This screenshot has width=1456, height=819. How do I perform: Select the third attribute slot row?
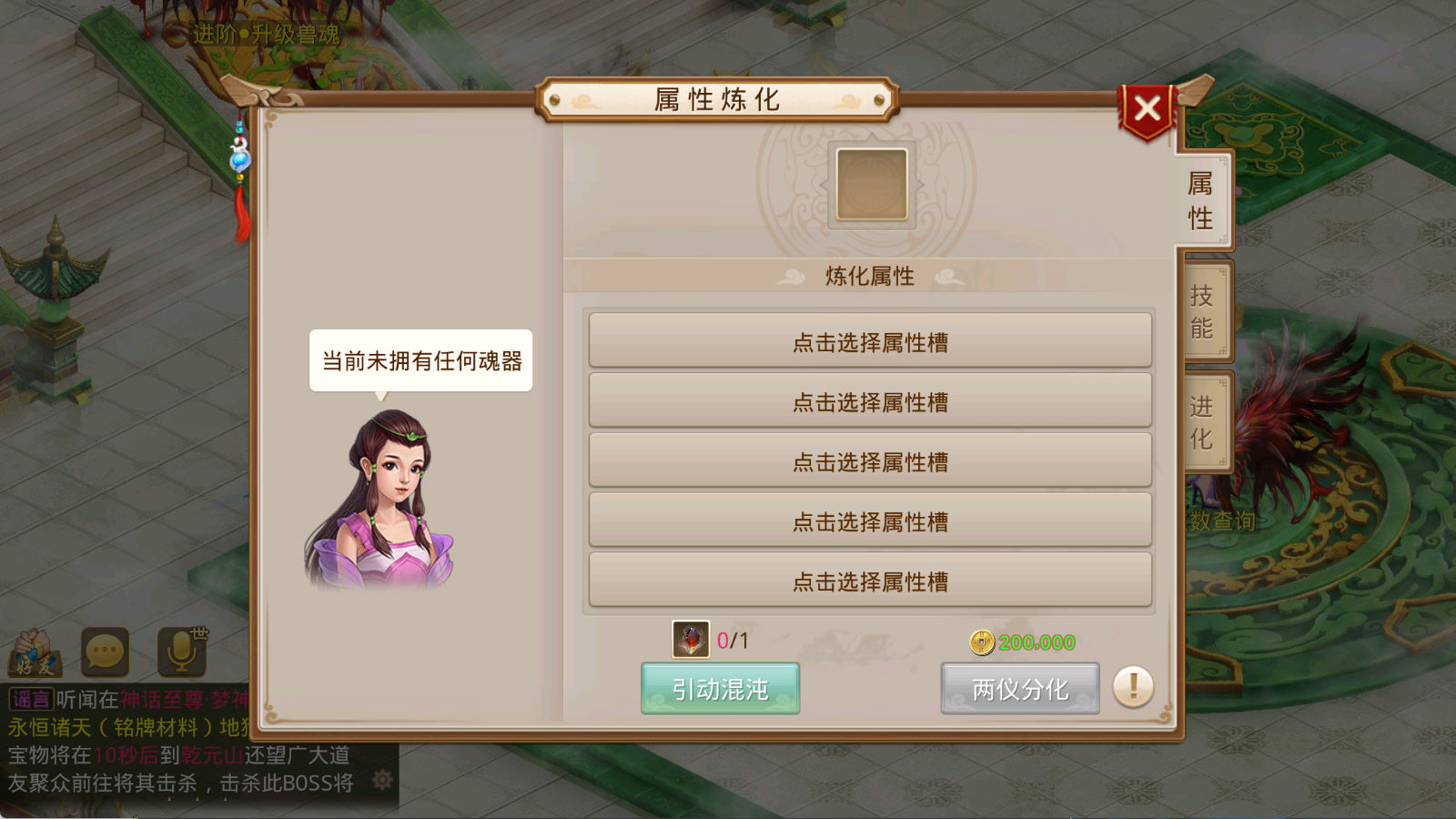coord(870,461)
